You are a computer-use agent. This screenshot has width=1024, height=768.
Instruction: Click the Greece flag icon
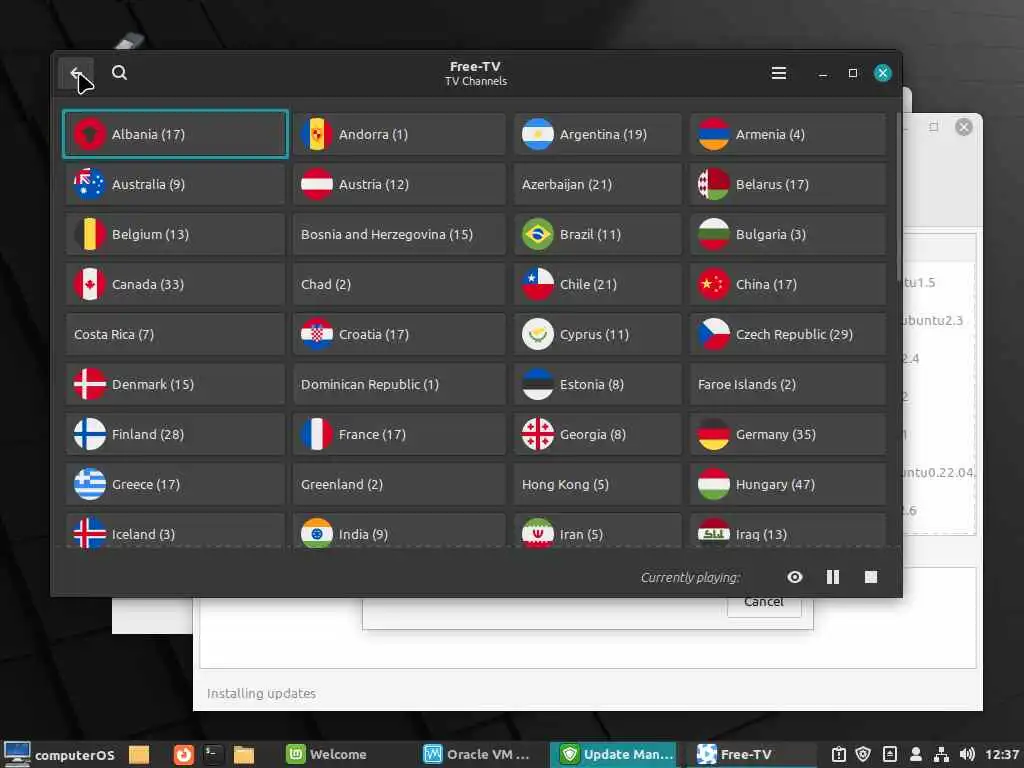click(90, 484)
